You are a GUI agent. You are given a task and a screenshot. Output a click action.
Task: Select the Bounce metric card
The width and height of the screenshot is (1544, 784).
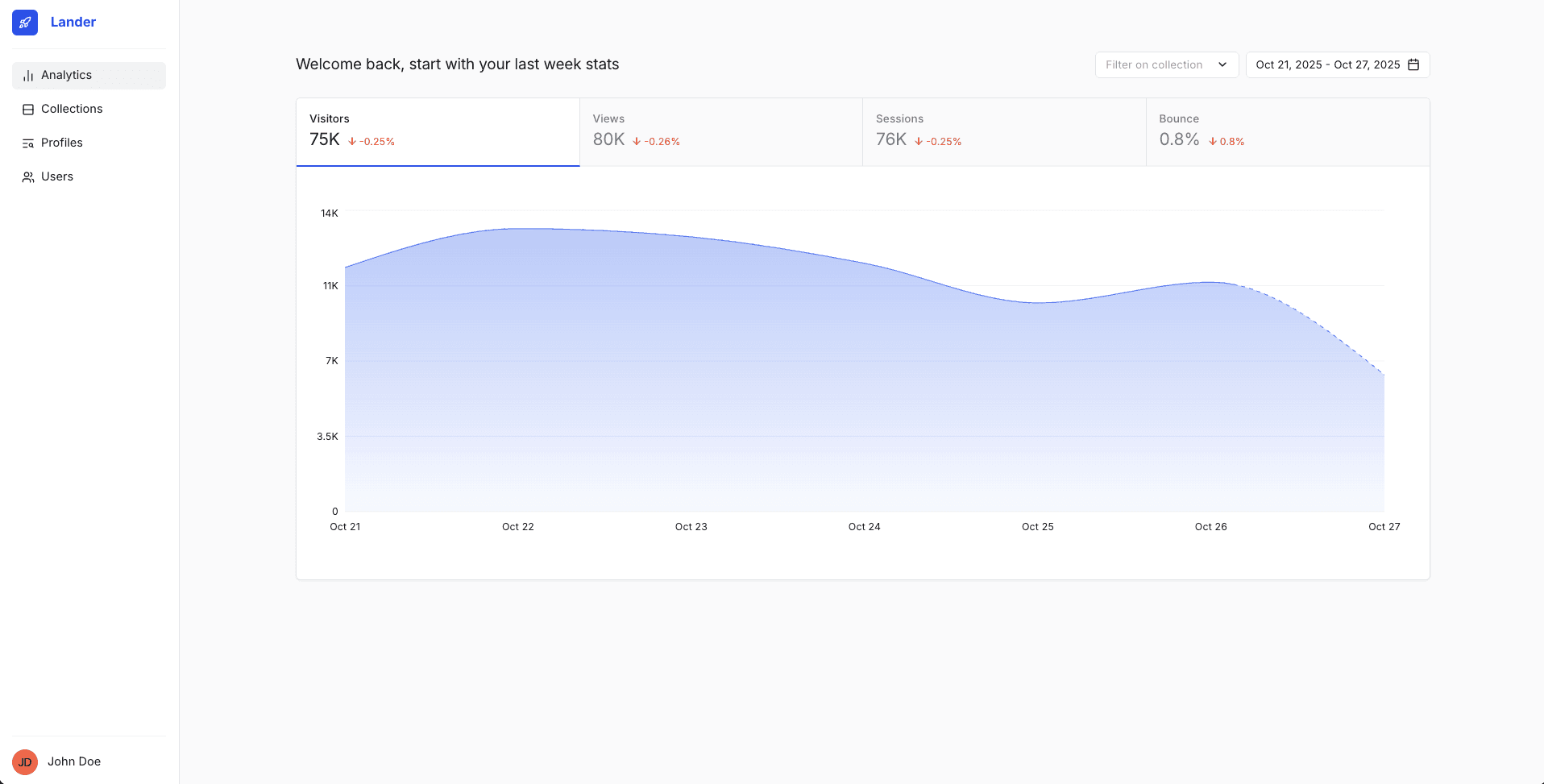pyautogui.click(x=1286, y=131)
